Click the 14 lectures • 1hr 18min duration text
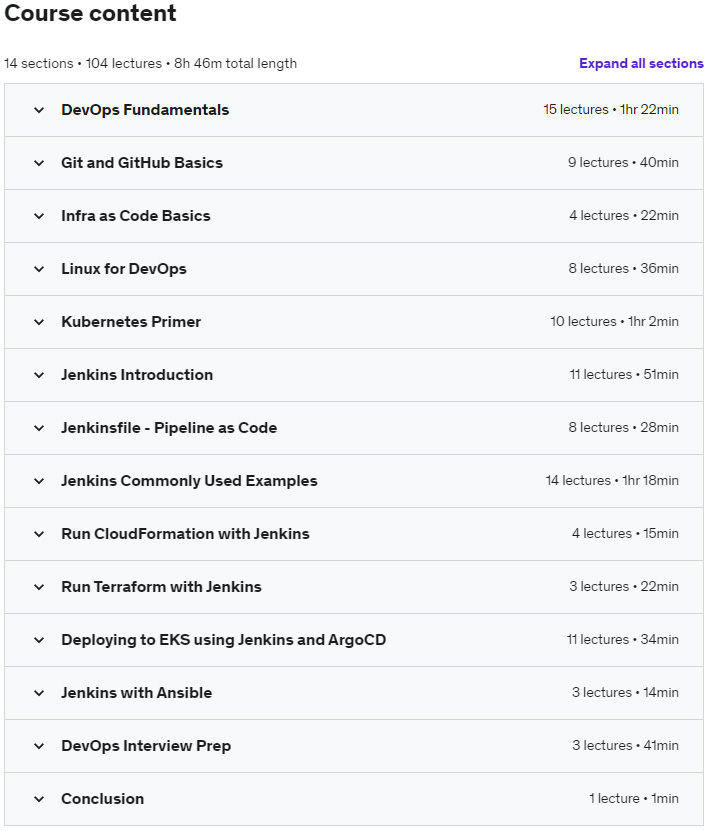Viewport: 707px width, 831px height. click(612, 480)
